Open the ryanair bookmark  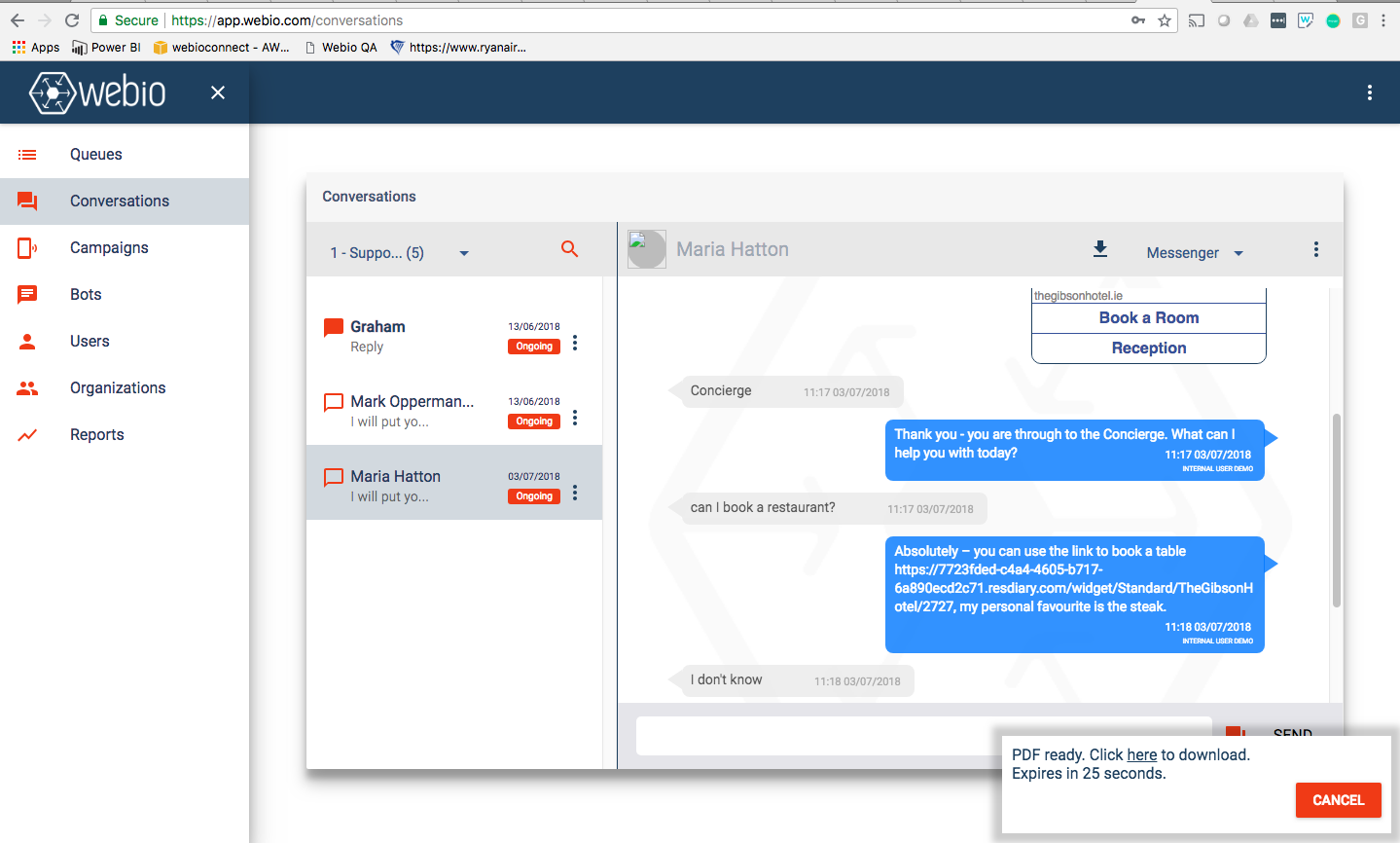(458, 47)
